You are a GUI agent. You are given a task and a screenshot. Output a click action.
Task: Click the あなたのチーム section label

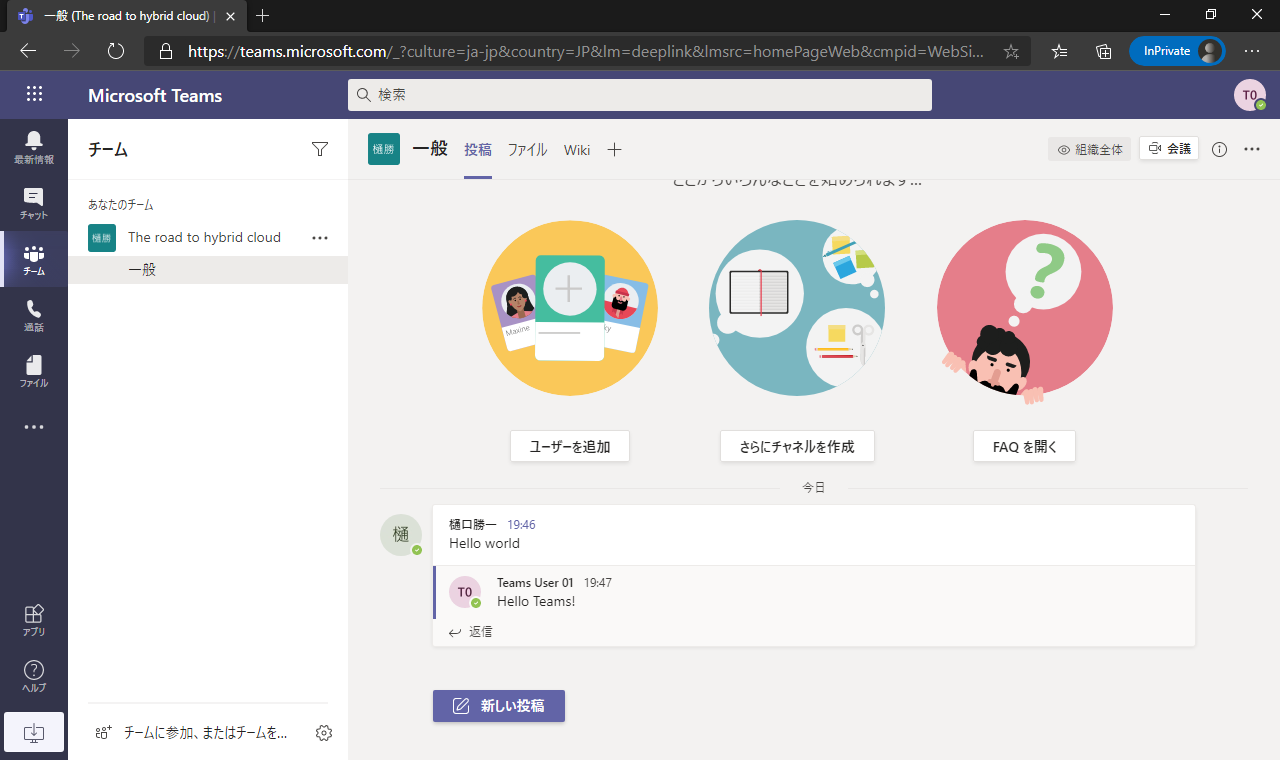(121, 205)
